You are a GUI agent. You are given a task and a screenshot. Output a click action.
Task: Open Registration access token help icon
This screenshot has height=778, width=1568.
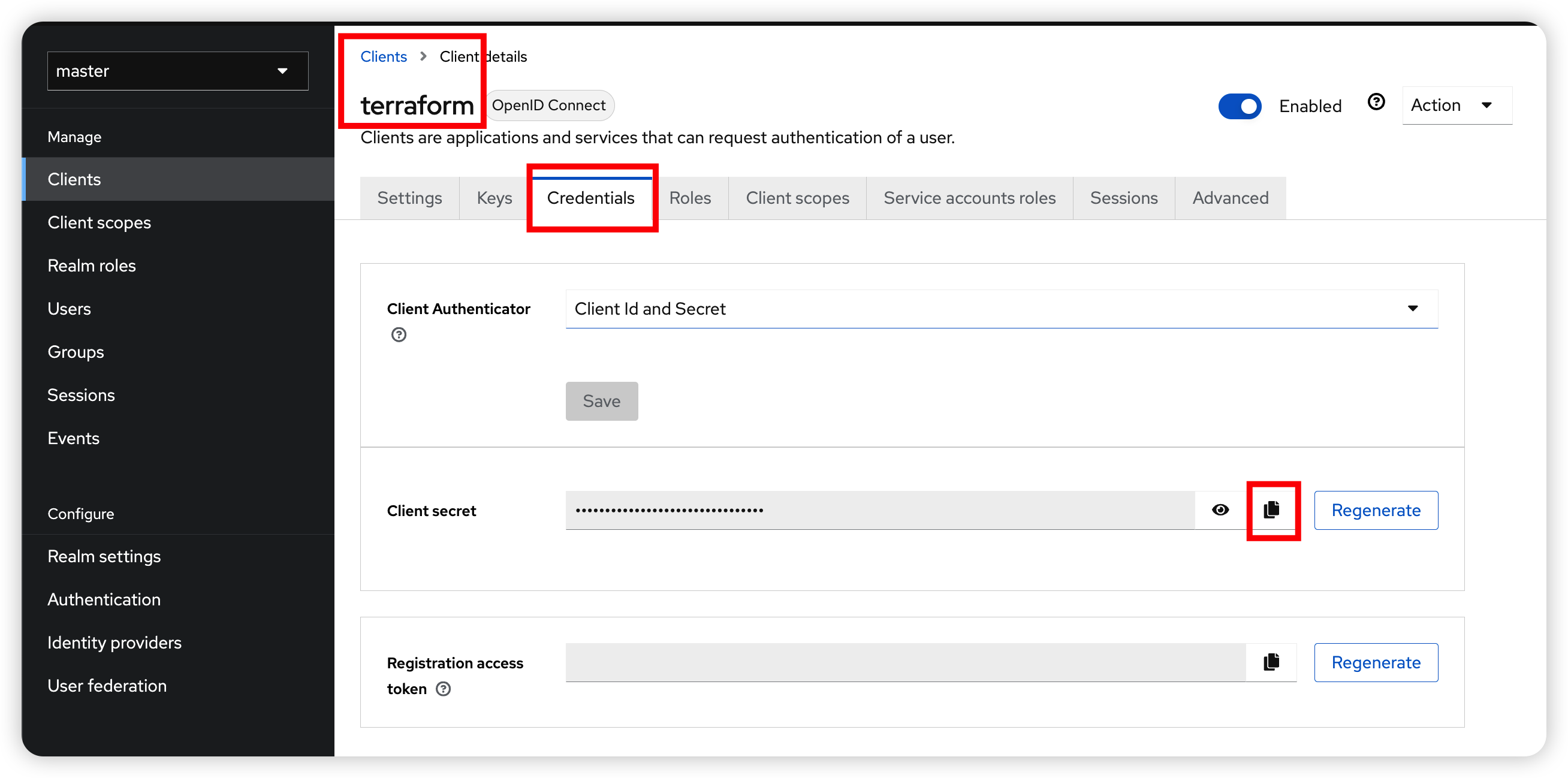(x=444, y=689)
